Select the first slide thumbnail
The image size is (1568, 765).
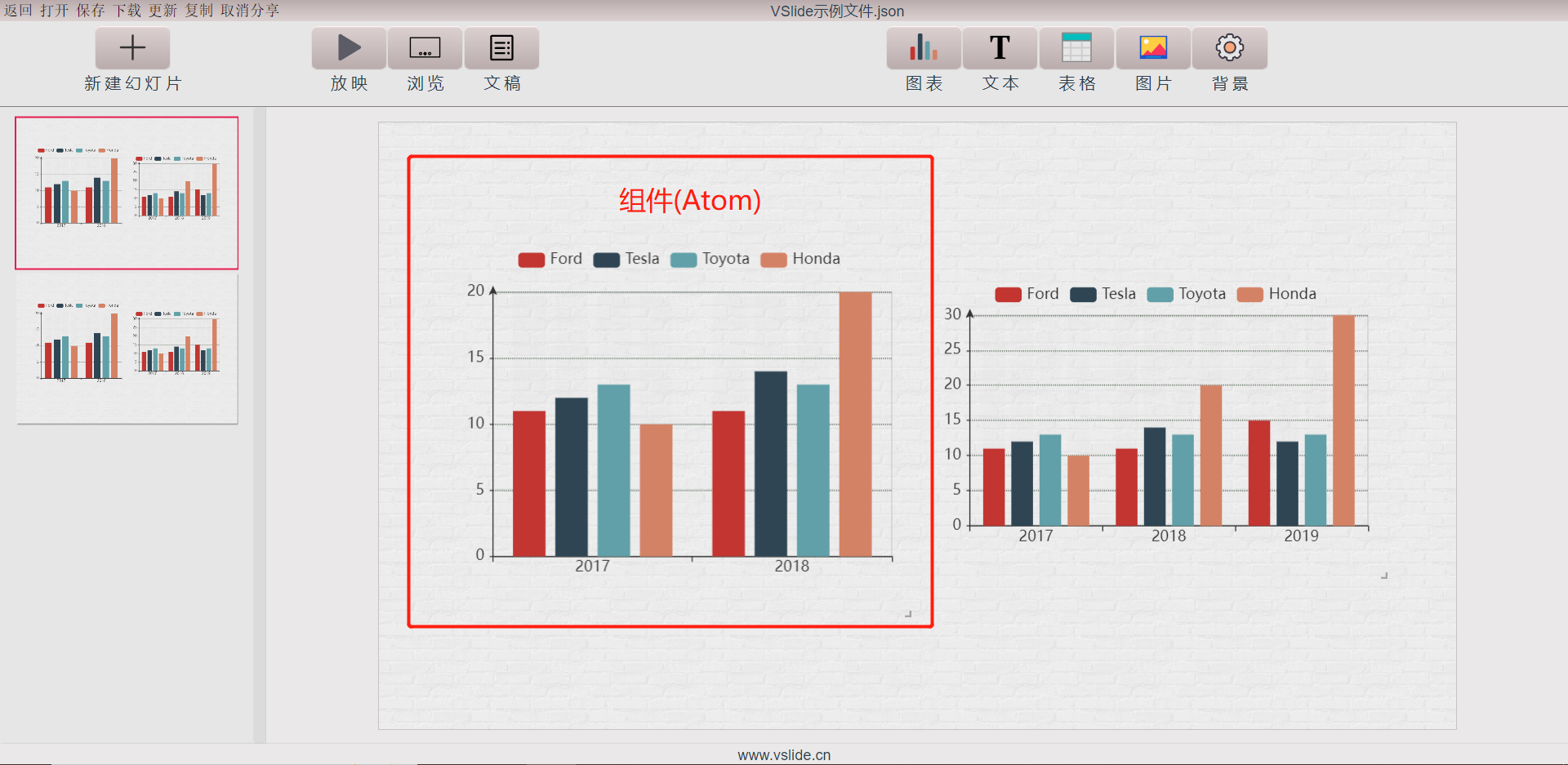[127, 193]
